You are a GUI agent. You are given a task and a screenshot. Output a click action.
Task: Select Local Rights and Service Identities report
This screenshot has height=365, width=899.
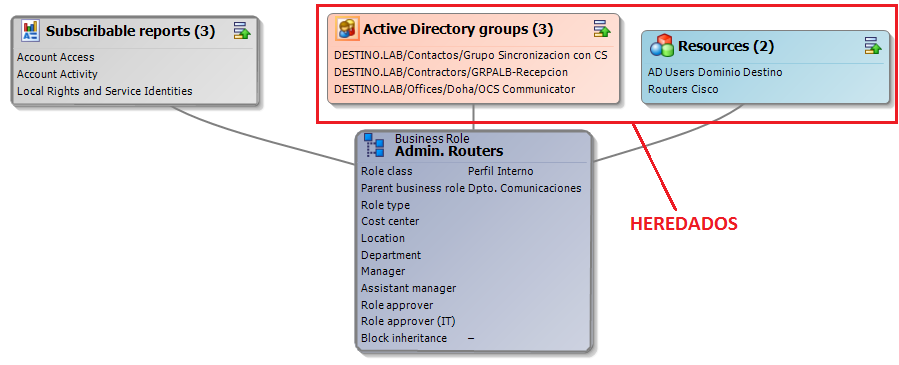pyautogui.click(x=105, y=91)
